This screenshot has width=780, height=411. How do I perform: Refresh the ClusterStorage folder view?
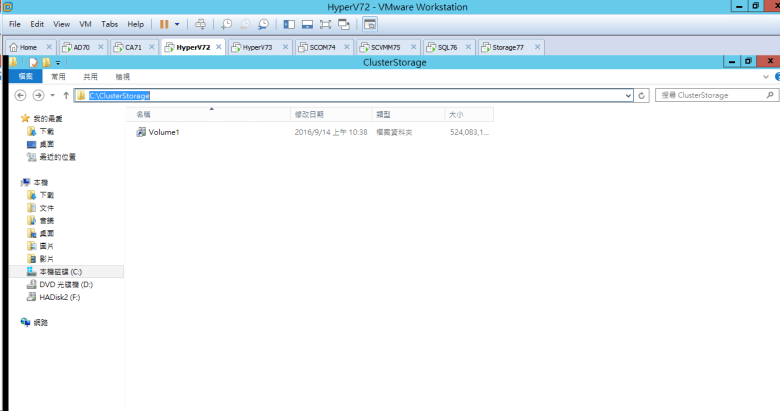(642, 95)
